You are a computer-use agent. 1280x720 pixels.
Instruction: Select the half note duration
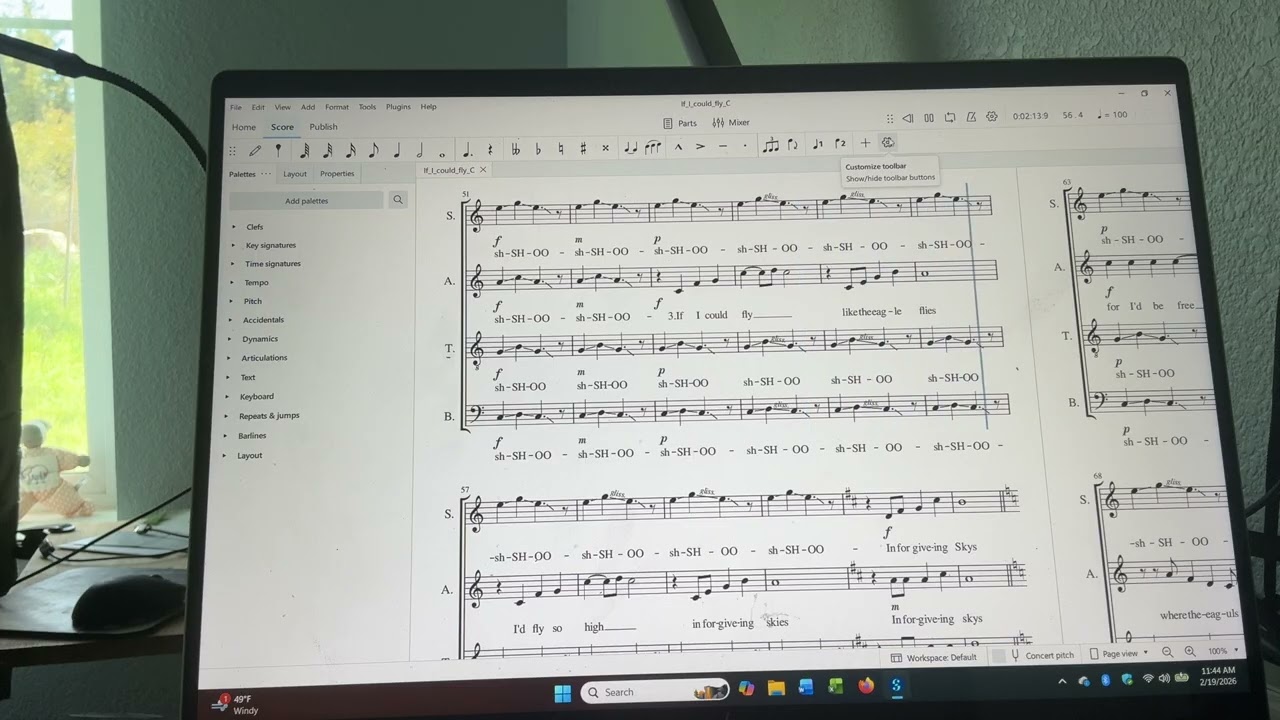419,150
